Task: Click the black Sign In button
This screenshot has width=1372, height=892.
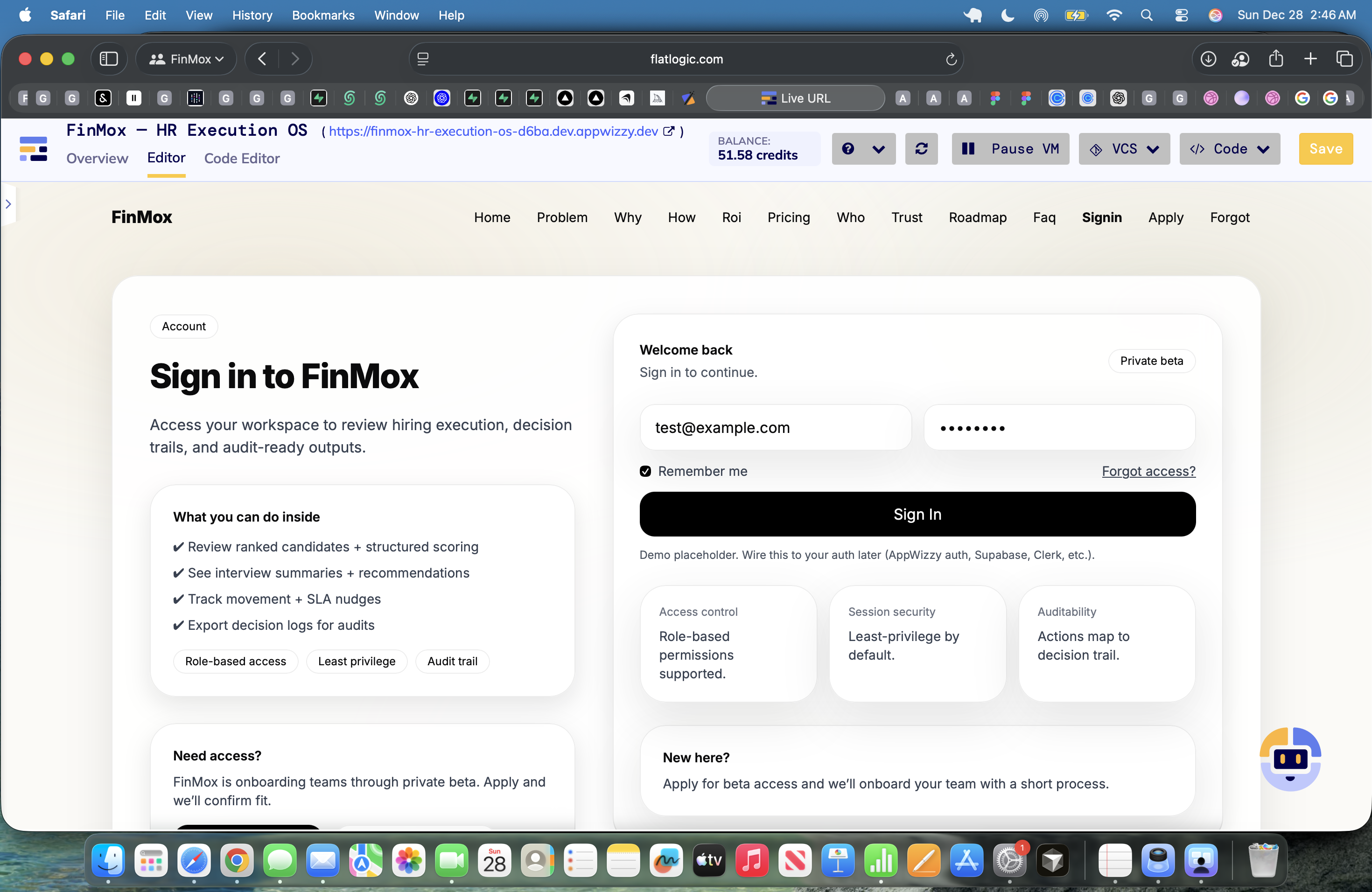Action: point(917,514)
